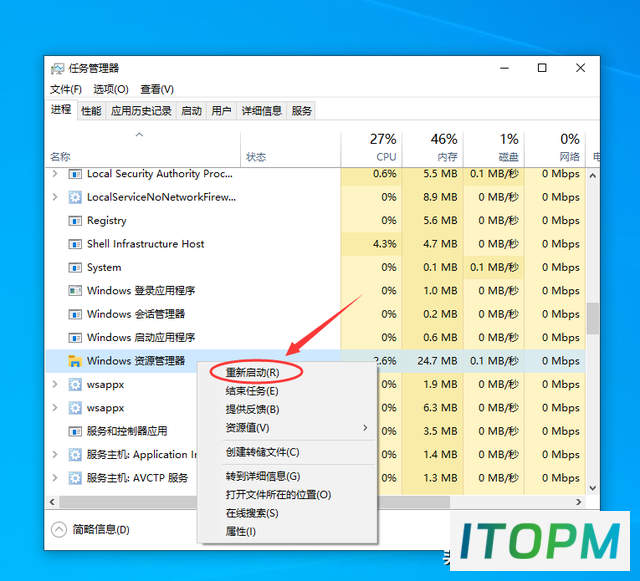Switch to the 服务 tab
Image resolution: width=640 pixels, height=581 pixels.
pos(302,111)
